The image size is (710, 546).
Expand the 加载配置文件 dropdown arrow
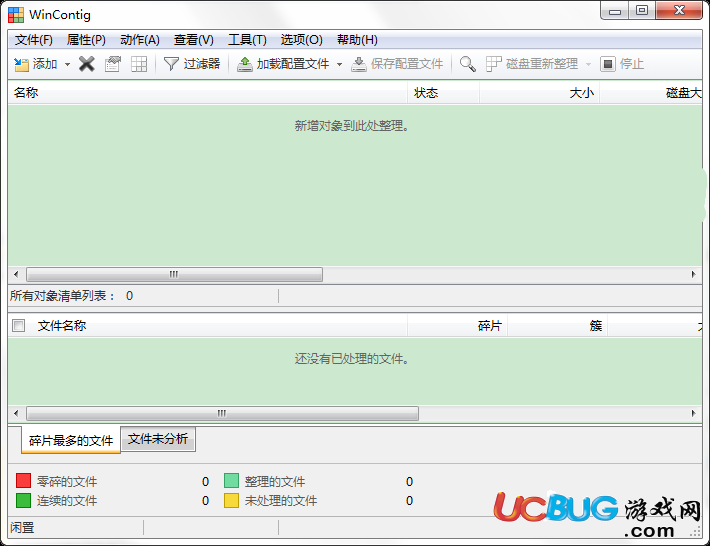[x=340, y=64]
